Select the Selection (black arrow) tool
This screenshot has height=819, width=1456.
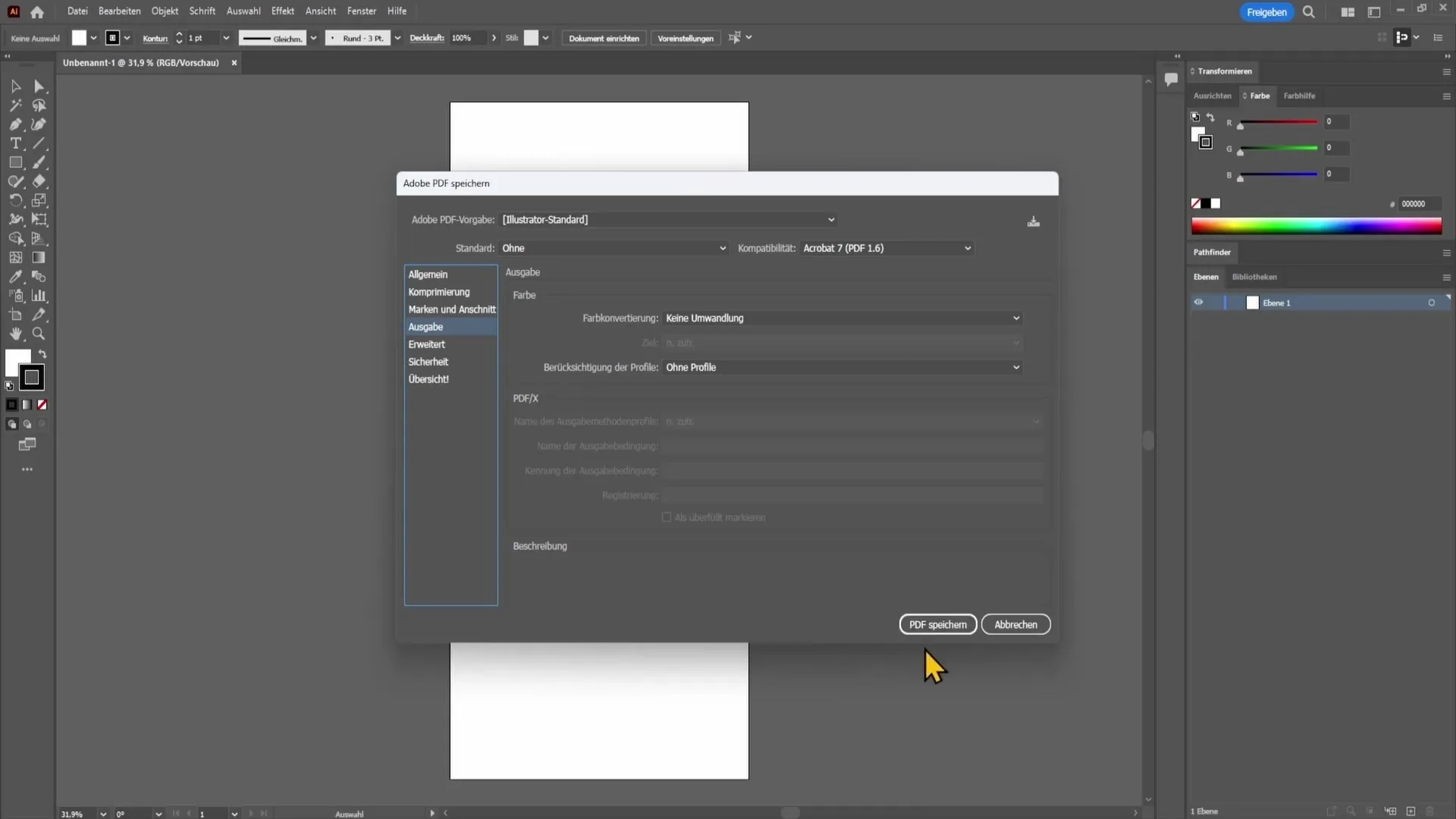[x=16, y=86]
